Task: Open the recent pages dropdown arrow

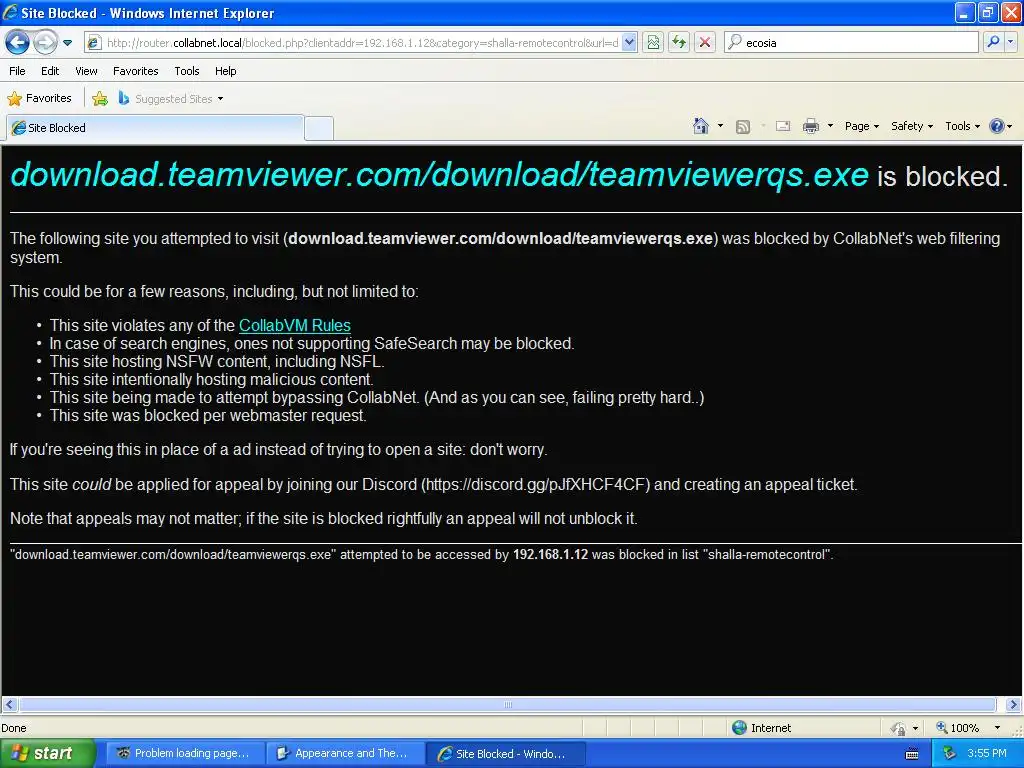Action: [x=67, y=43]
